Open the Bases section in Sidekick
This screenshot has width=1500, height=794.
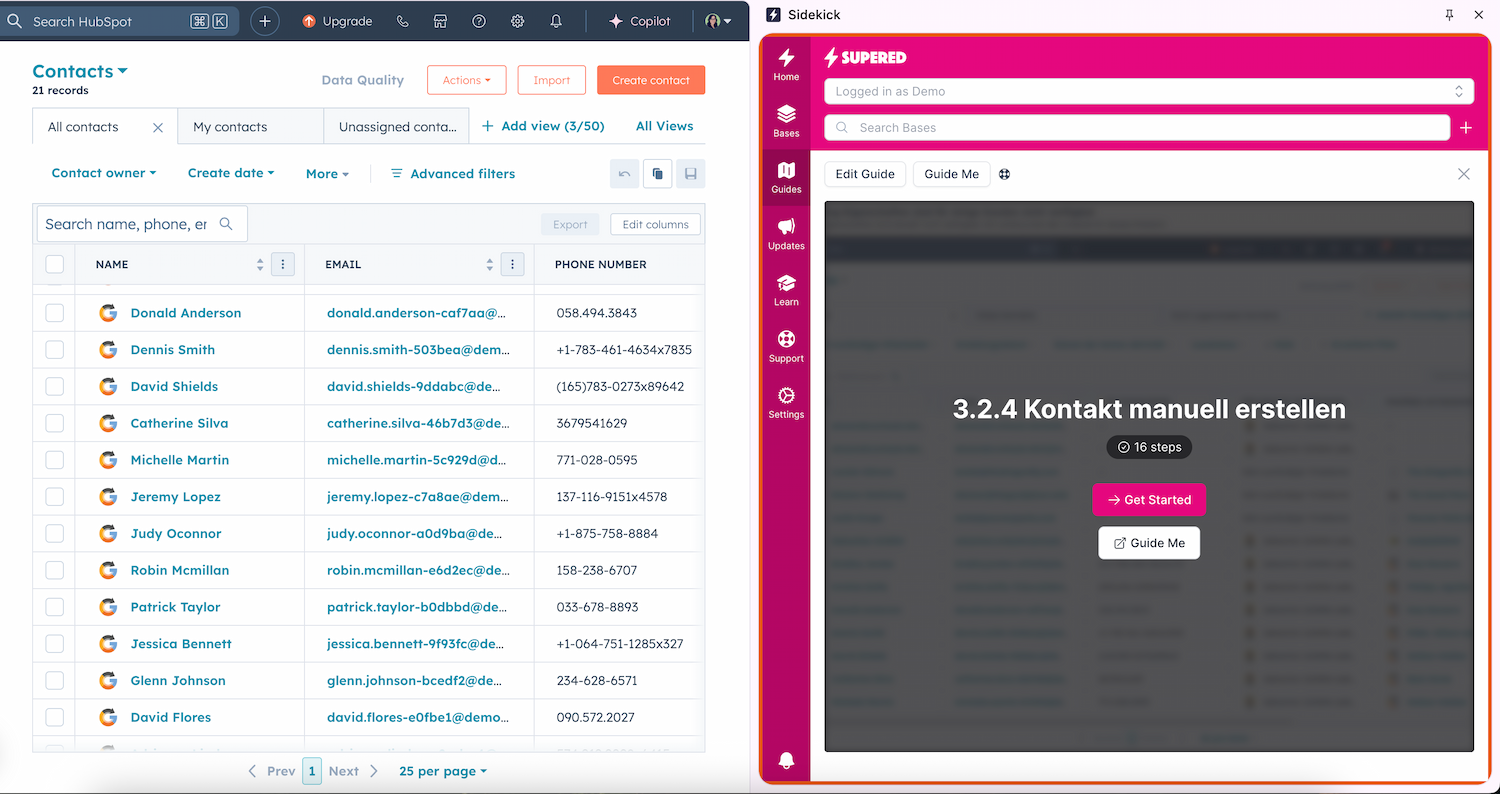click(x=786, y=121)
